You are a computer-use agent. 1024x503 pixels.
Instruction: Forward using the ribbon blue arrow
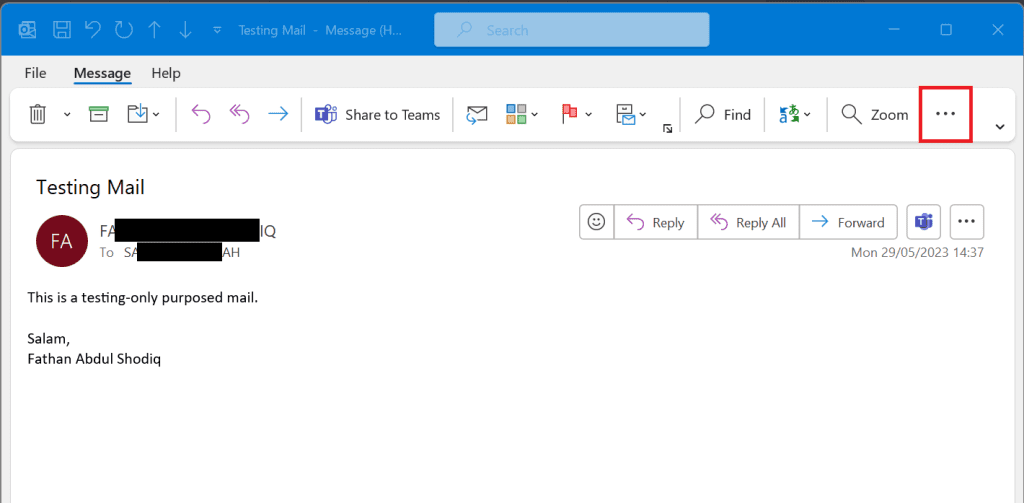[x=278, y=114]
